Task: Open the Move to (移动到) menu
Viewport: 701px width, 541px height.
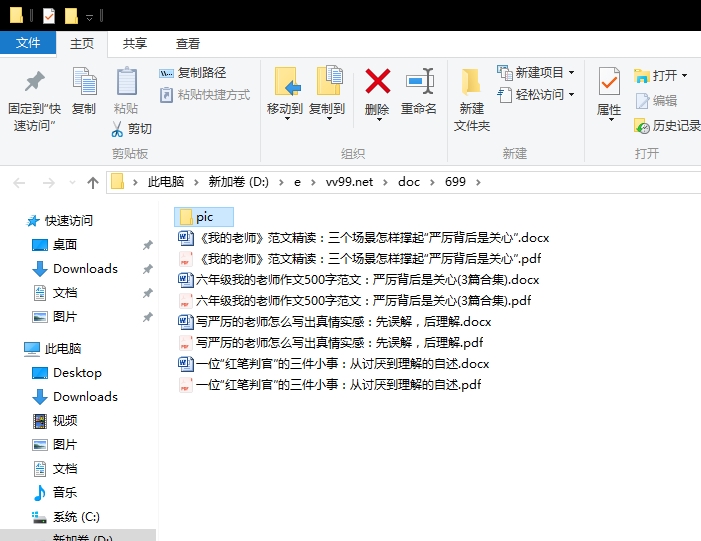Action: click(x=285, y=94)
